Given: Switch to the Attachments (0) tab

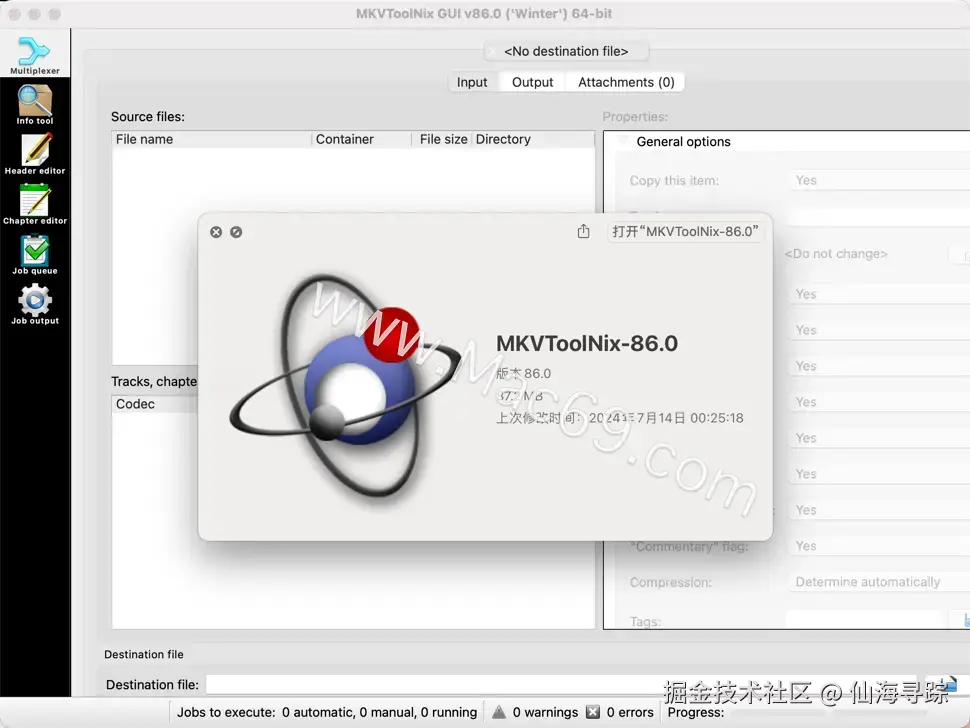Looking at the screenshot, I should (626, 82).
